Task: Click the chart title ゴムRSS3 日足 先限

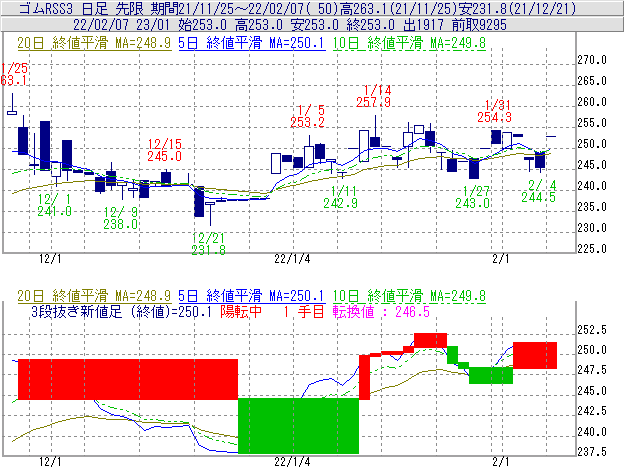Action: click(x=82, y=8)
